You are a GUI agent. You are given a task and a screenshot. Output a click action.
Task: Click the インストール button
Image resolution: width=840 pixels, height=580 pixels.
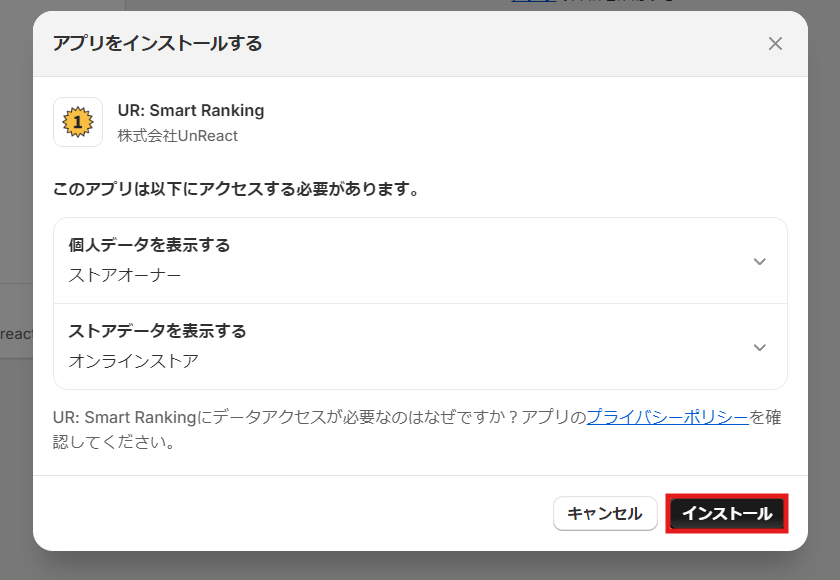point(727,514)
